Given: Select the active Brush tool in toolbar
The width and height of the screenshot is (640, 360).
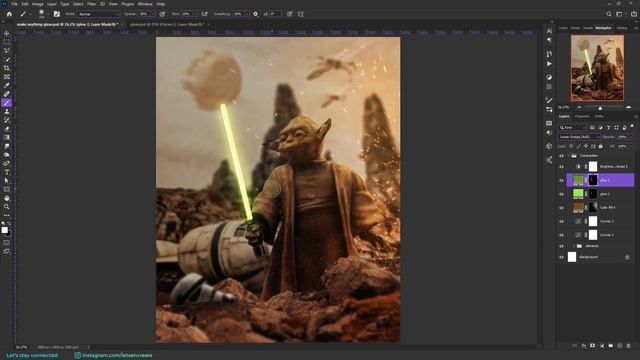Looking at the screenshot, I should [7, 103].
